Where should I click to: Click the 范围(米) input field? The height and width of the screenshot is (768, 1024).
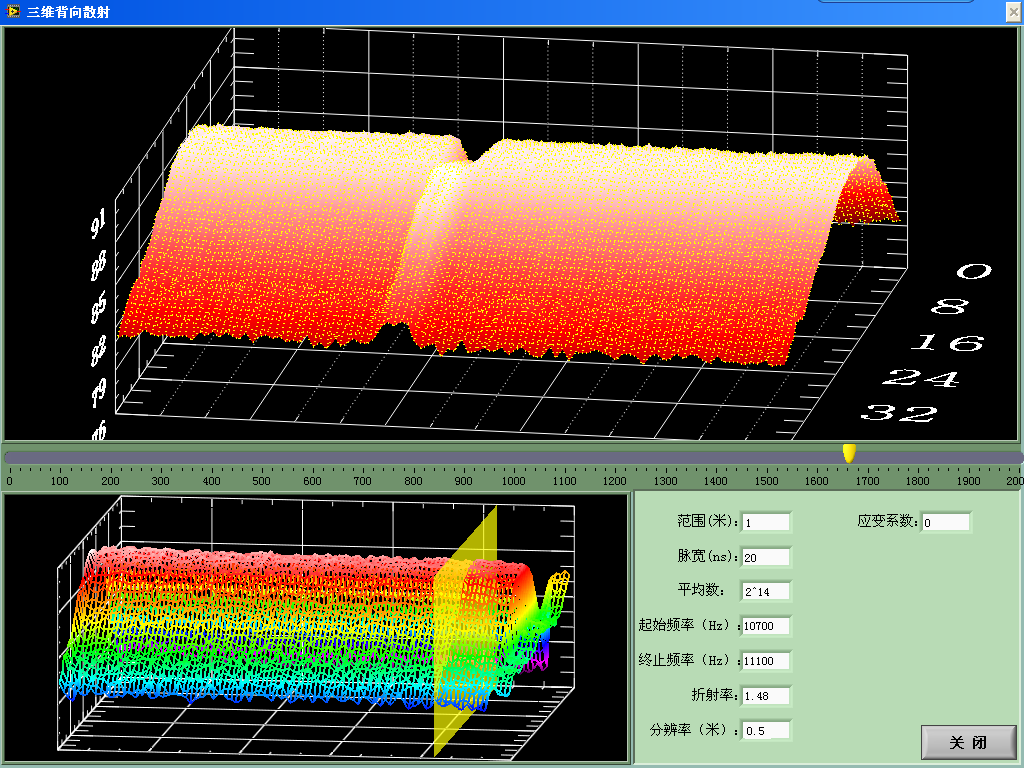coord(766,522)
